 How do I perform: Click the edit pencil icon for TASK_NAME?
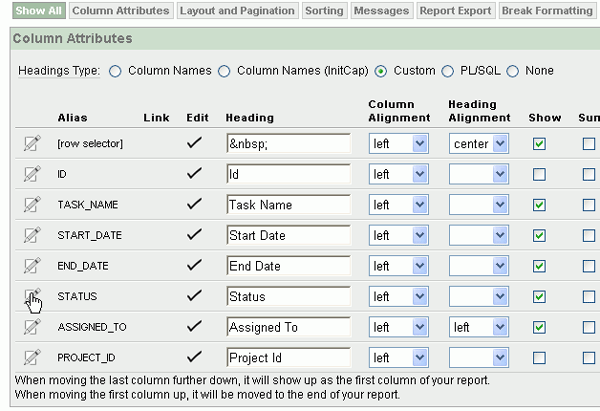(32, 204)
